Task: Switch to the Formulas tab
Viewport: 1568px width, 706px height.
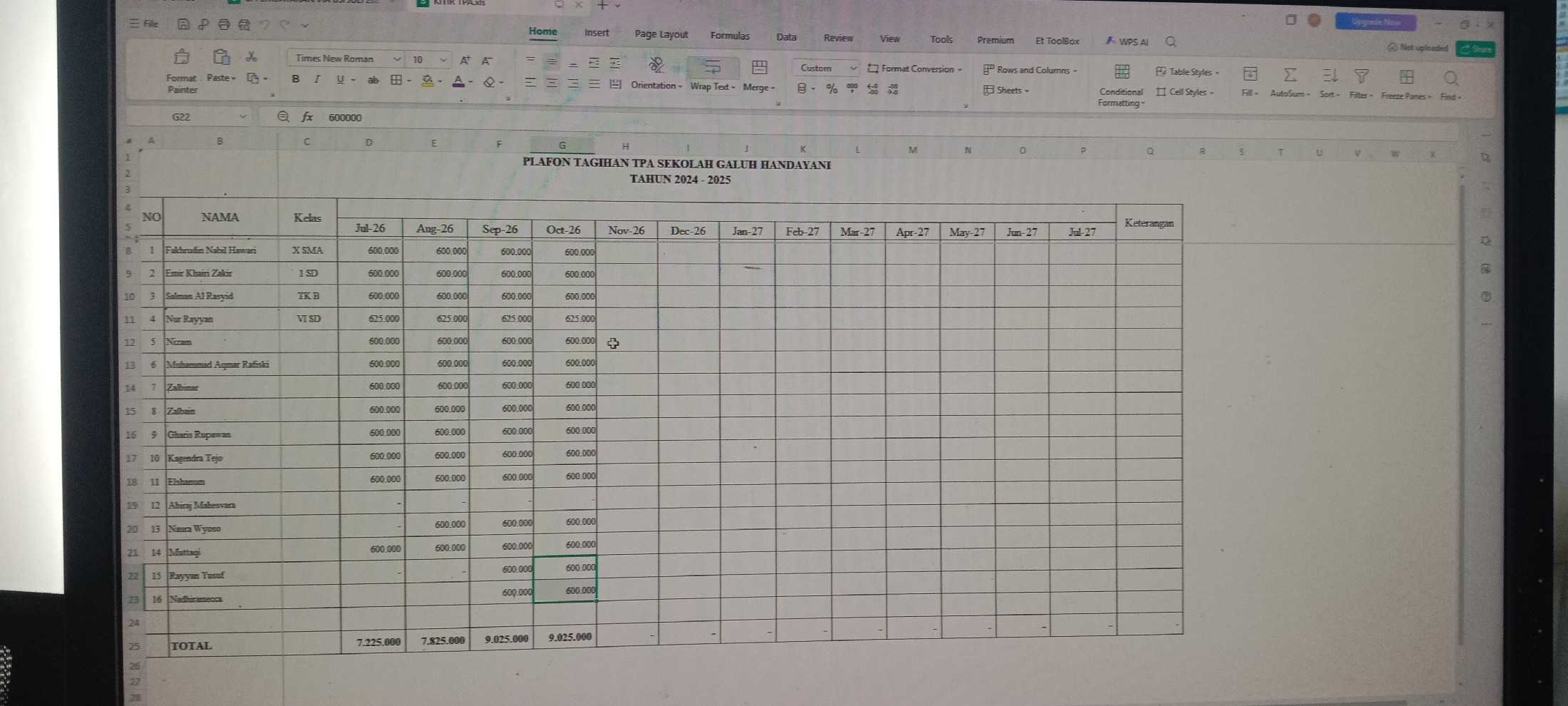Action: pos(730,36)
